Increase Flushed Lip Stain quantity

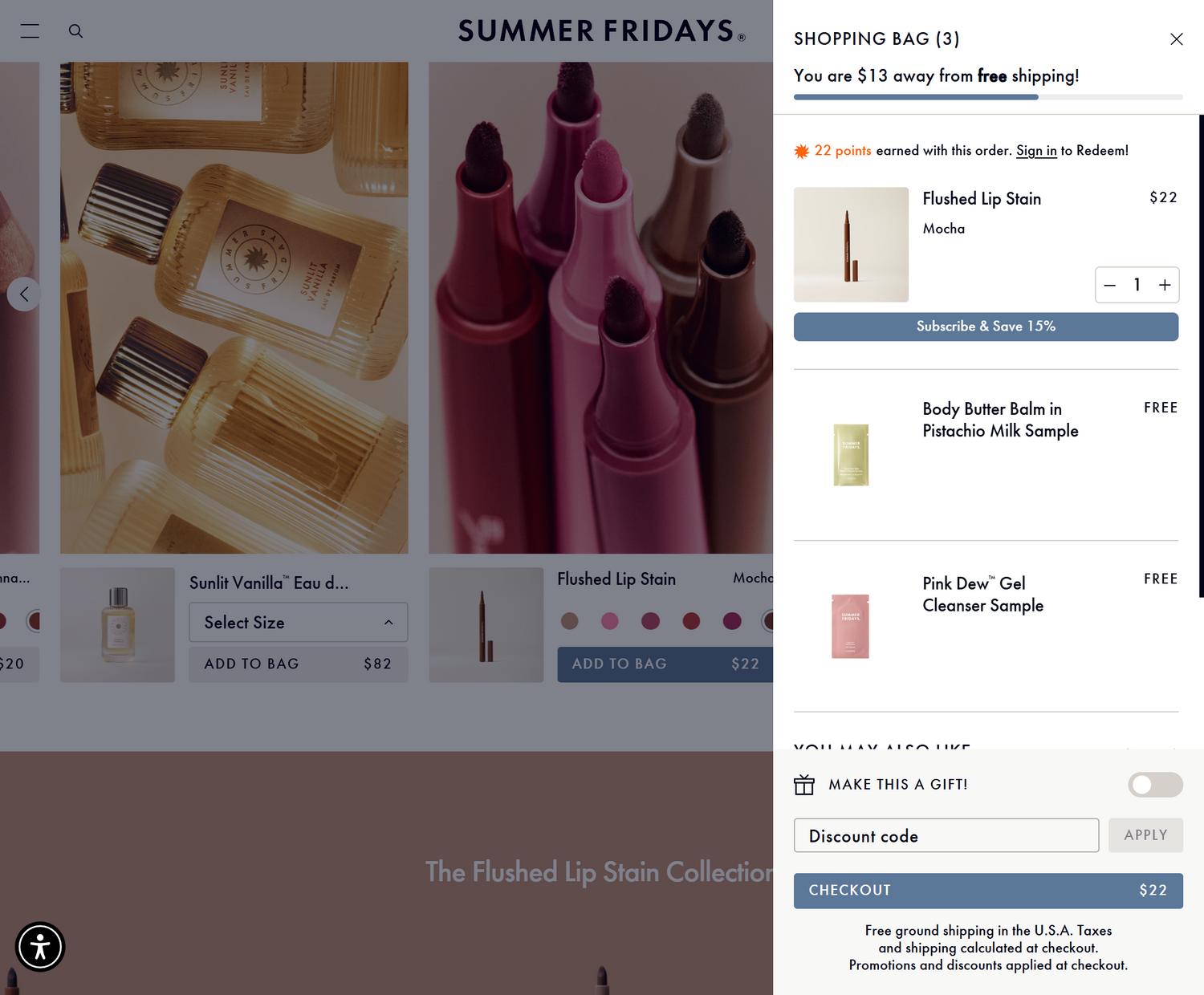click(x=1165, y=286)
